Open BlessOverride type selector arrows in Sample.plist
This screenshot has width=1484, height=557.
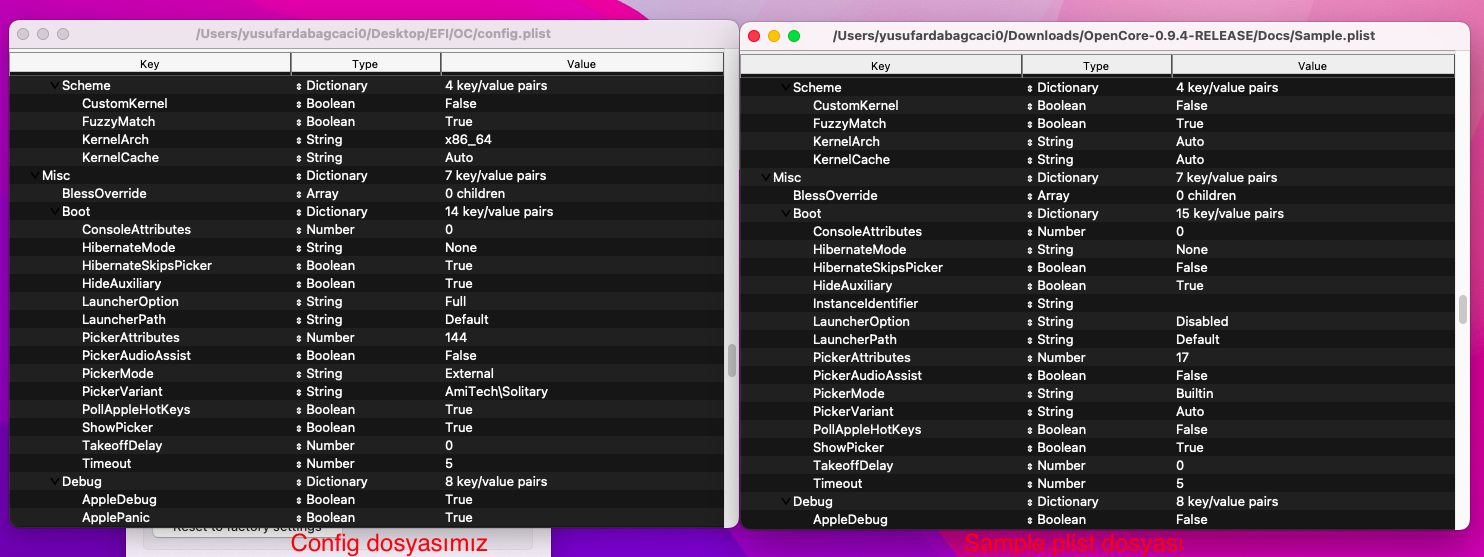coord(1030,196)
